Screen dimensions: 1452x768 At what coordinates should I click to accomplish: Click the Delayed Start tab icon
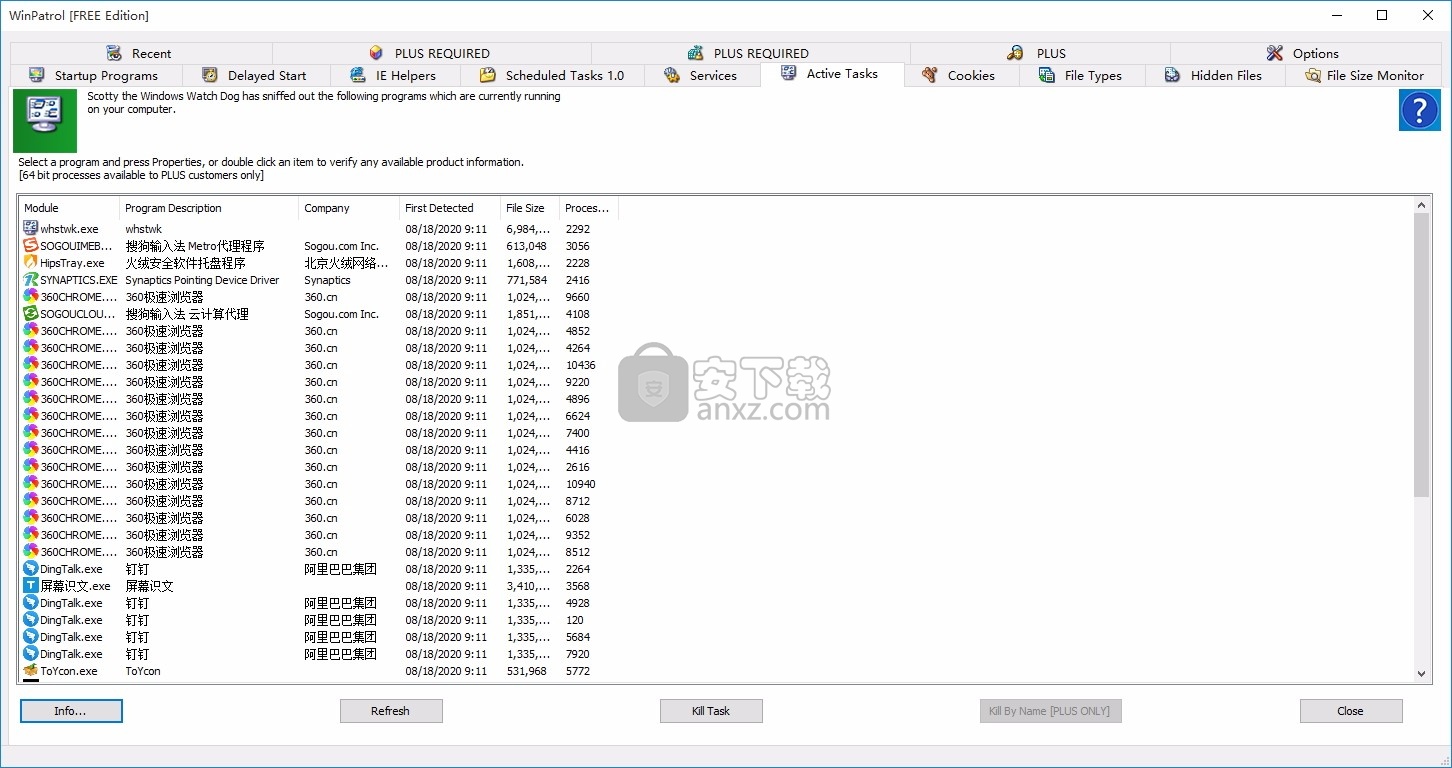(210, 75)
